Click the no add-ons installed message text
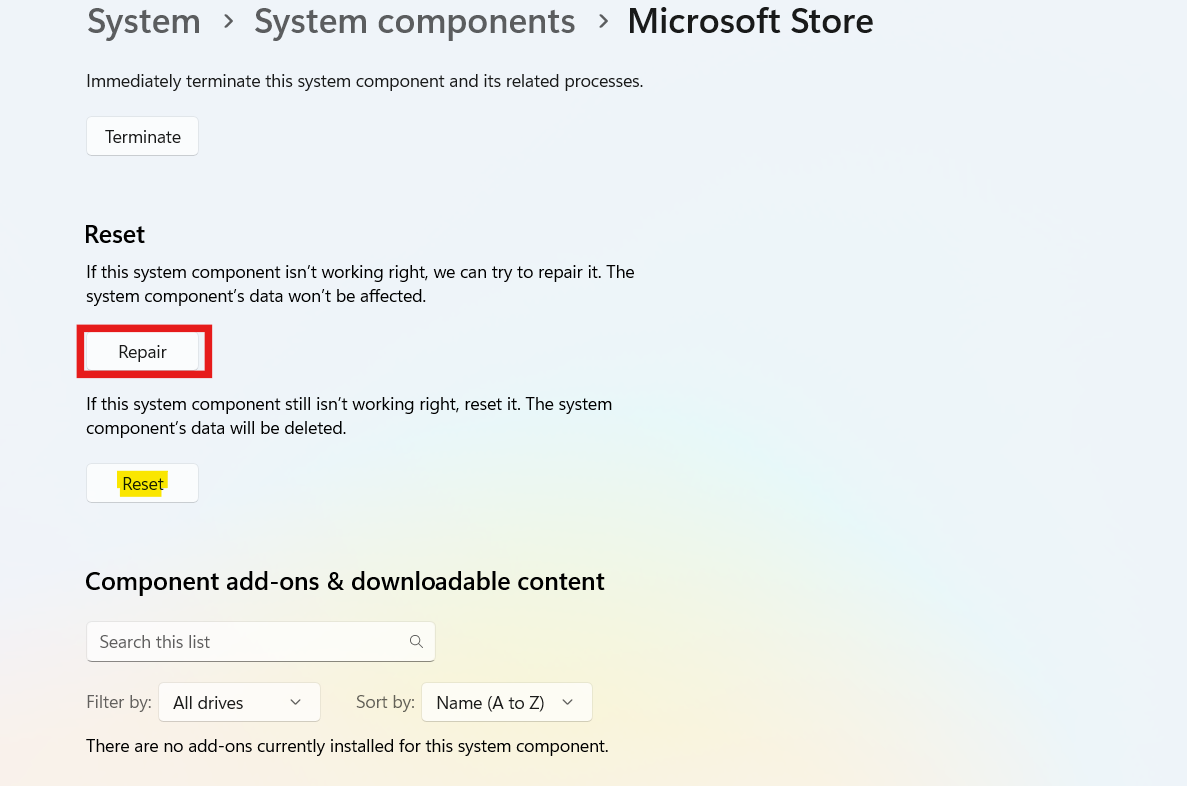The height and width of the screenshot is (786, 1187). pos(347,745)
